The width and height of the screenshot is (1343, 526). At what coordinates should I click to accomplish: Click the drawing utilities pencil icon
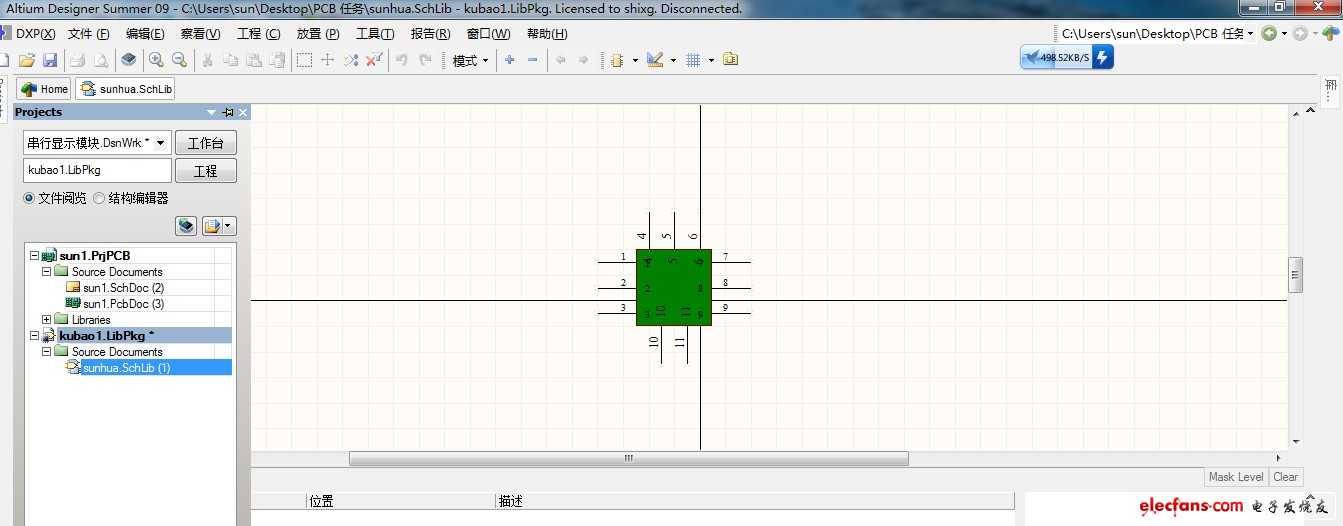click(x=655, y=60)
